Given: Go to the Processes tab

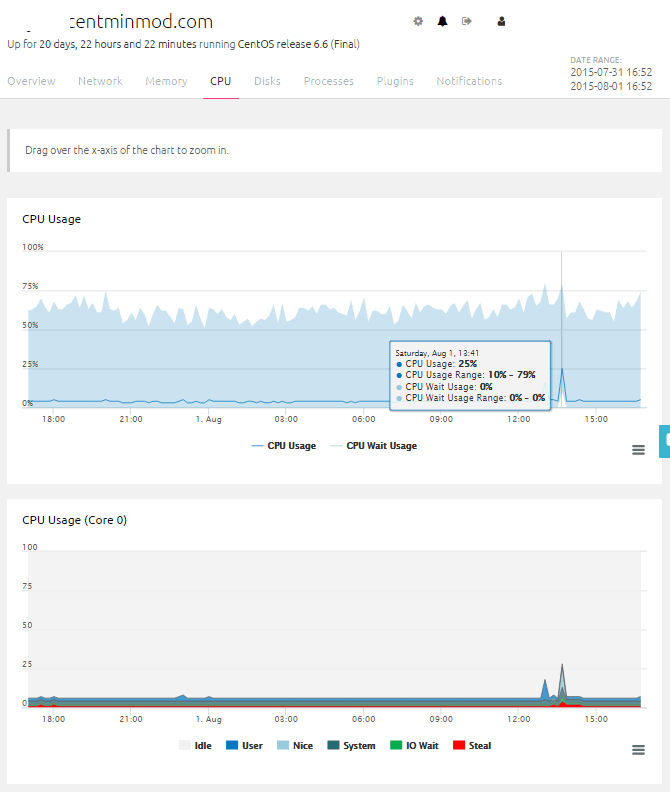Looking at the screenshot, I should (x=328, y=81).
